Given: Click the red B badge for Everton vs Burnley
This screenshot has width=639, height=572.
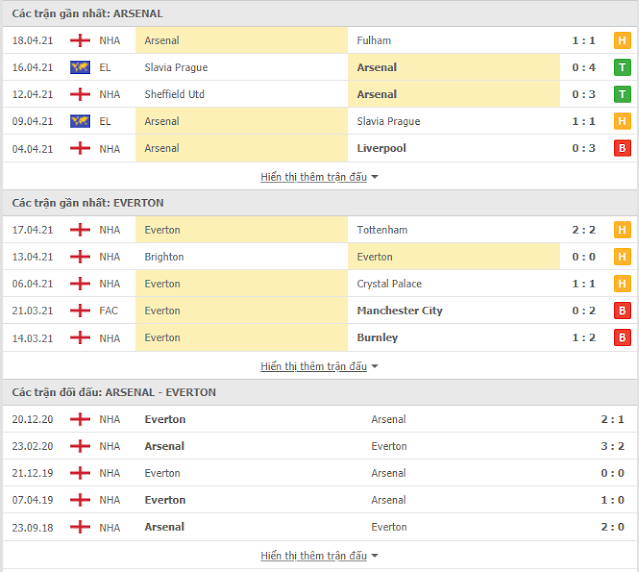Looking at the screenshot, I should tap(622, 337).
